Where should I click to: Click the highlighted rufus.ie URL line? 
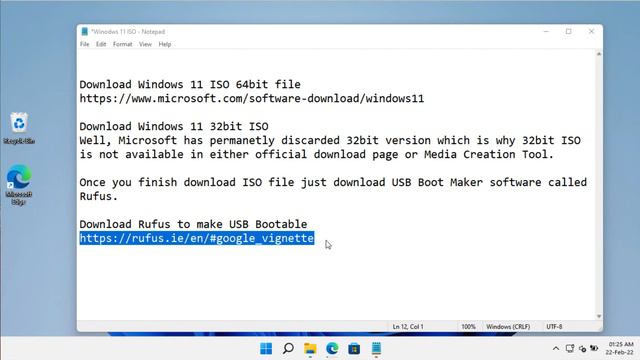[197, 238]
